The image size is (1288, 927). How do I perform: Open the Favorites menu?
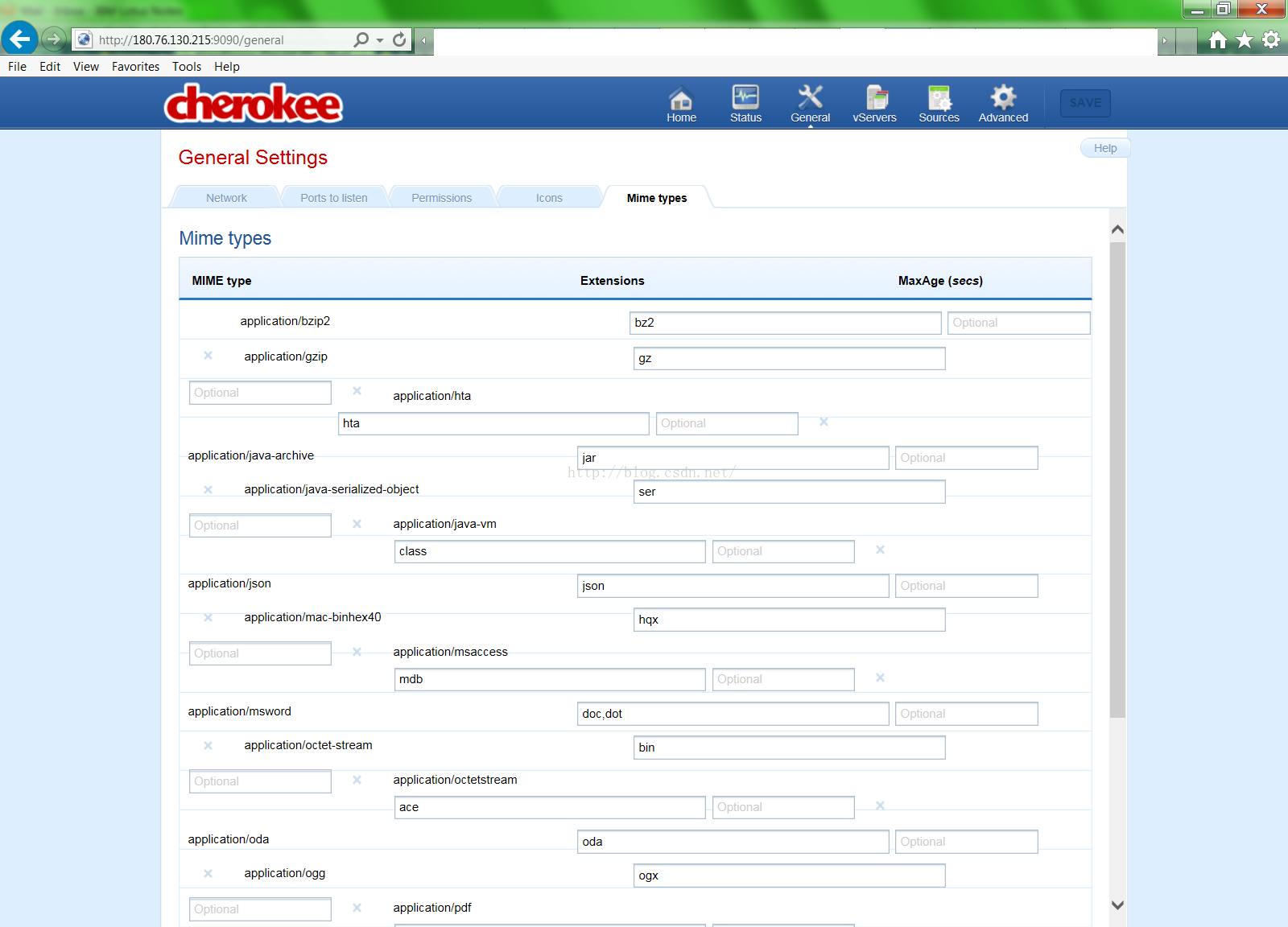click(135, 67)
